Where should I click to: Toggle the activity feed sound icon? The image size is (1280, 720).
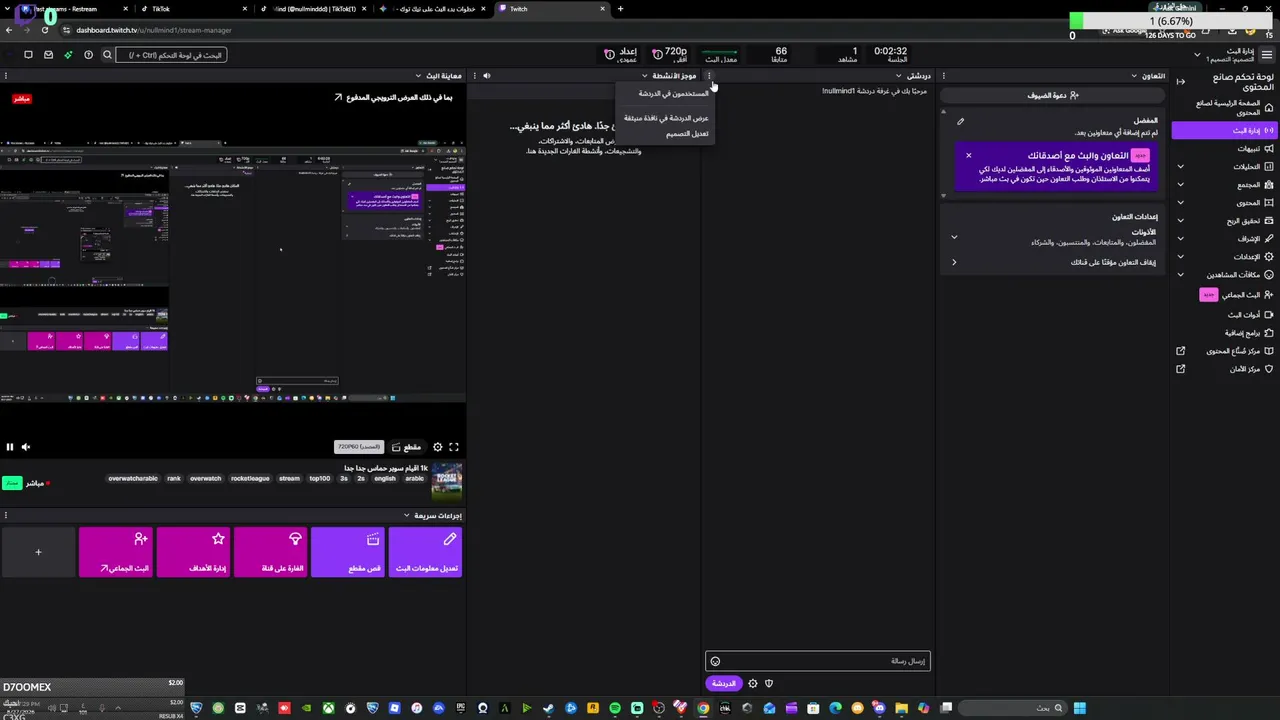486,76
